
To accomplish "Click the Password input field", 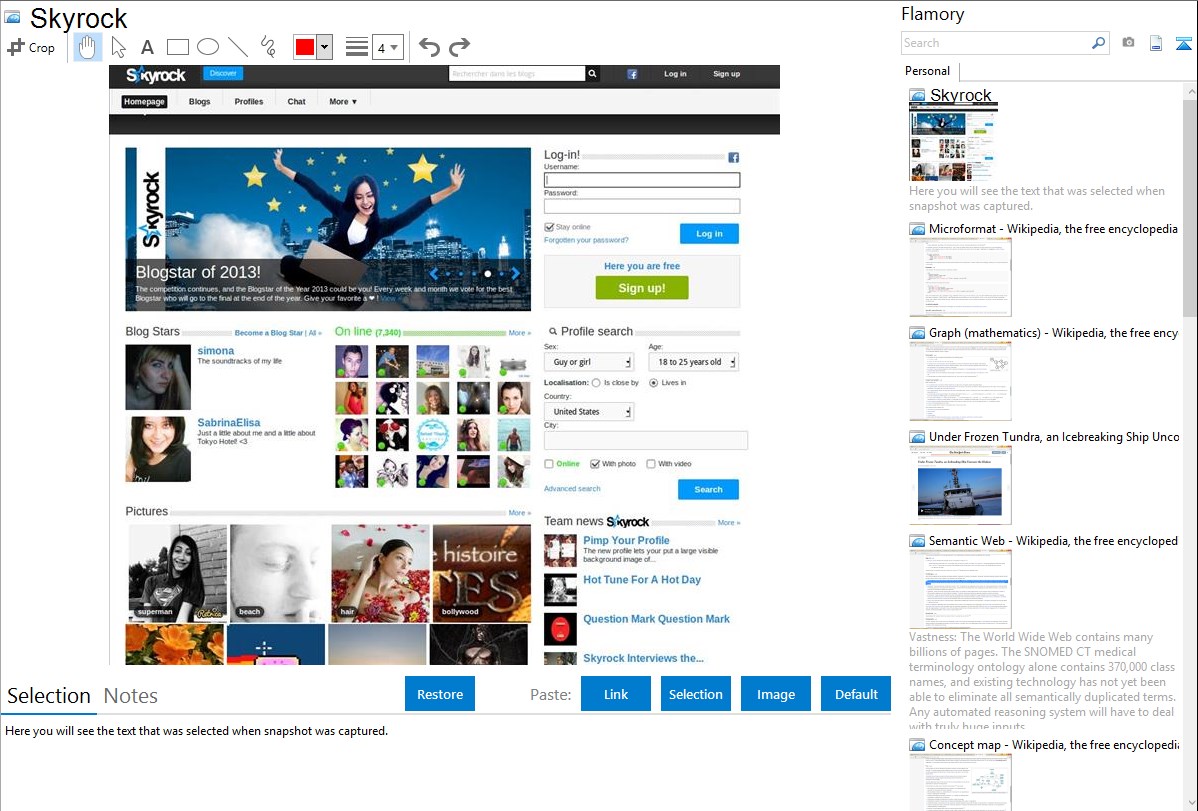I will (x=642, y=206).
